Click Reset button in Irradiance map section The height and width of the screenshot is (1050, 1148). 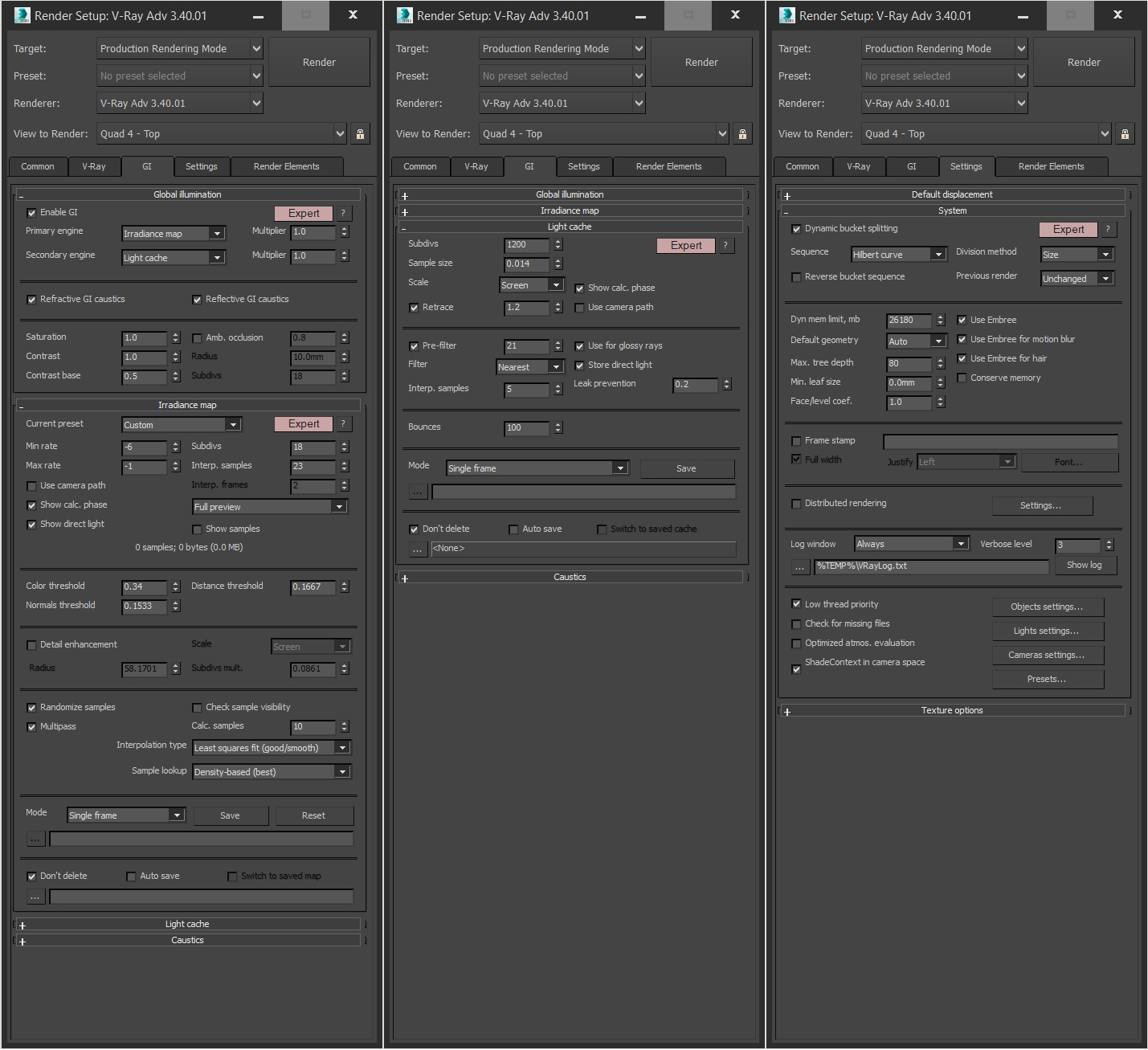314,815
